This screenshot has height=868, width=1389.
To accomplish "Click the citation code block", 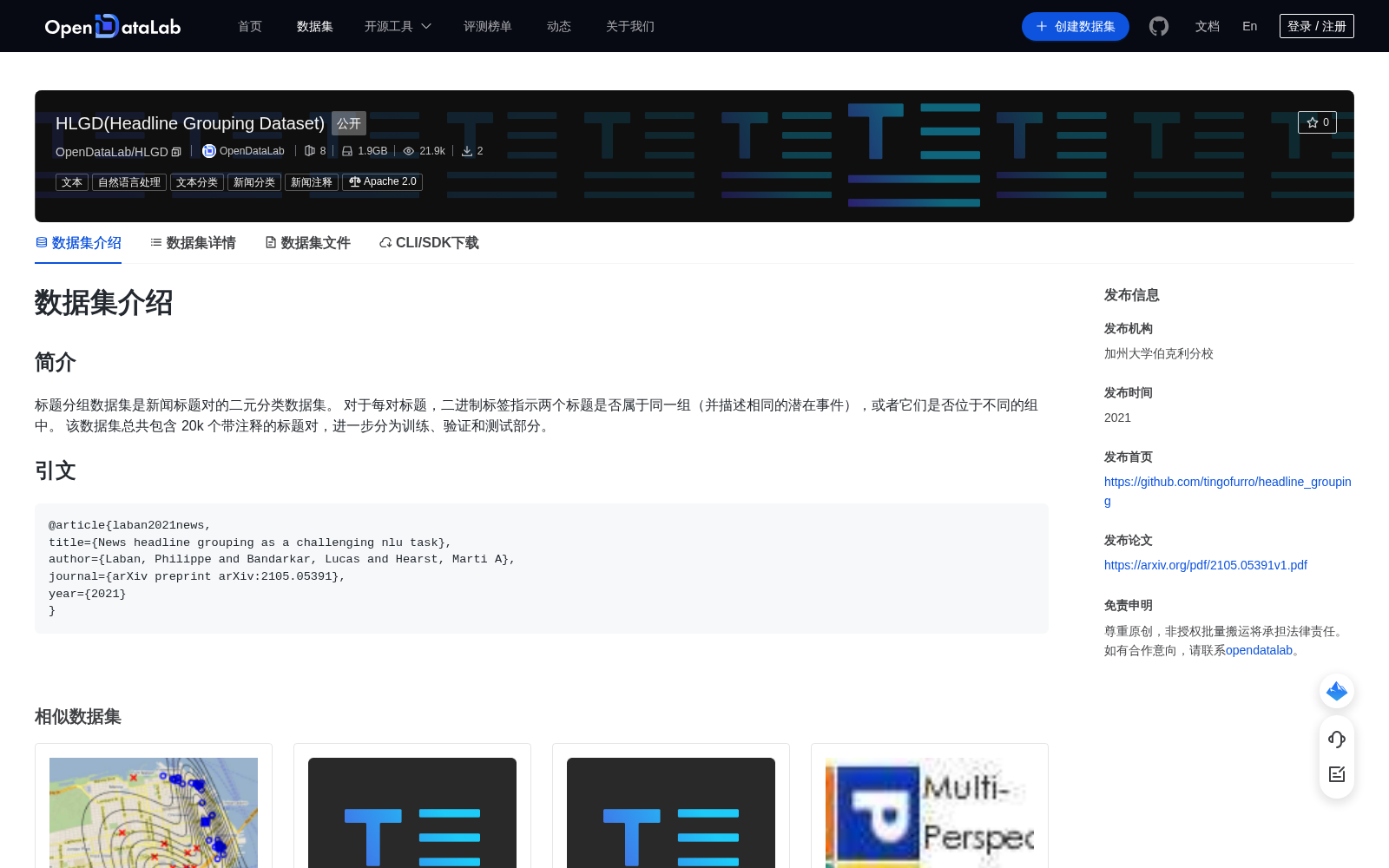I will point(542,569).
